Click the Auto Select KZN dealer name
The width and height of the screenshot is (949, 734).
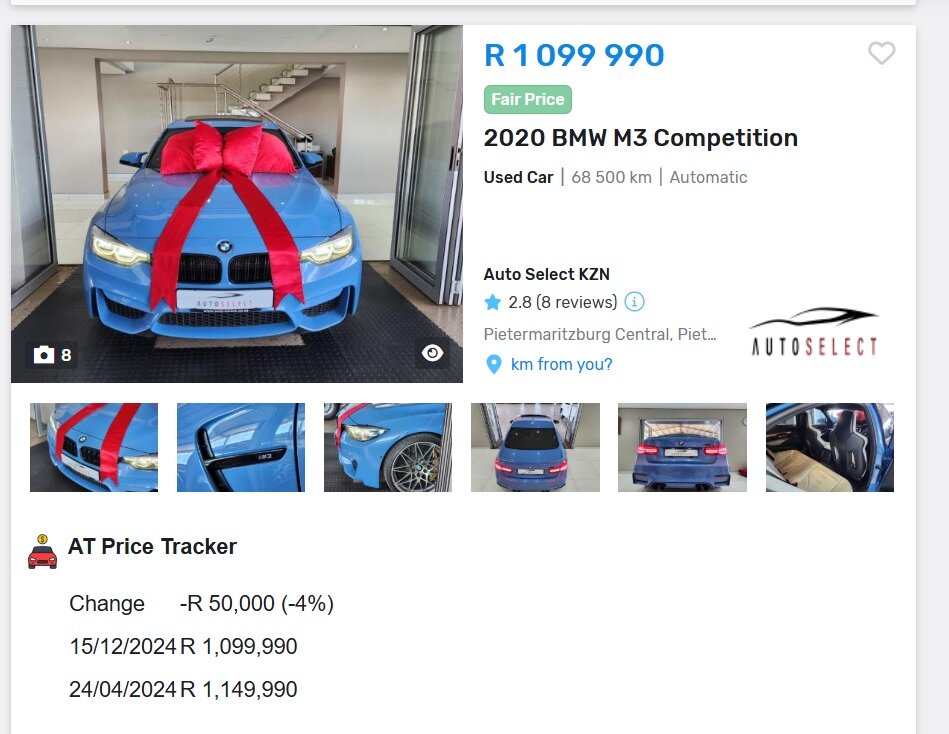(x=547, y=274)
